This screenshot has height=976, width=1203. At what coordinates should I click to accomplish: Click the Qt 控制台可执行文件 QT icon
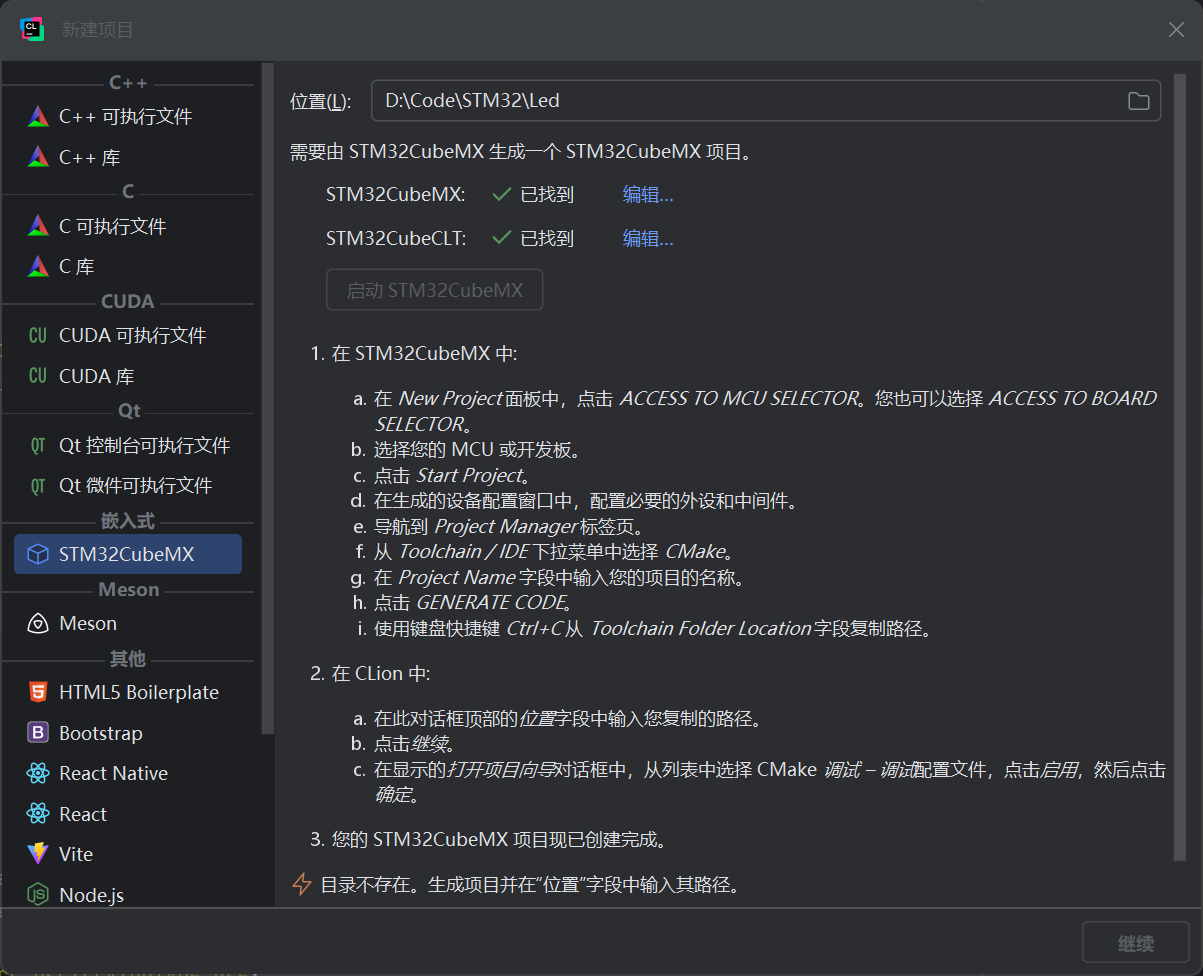(x=38, y=445)
